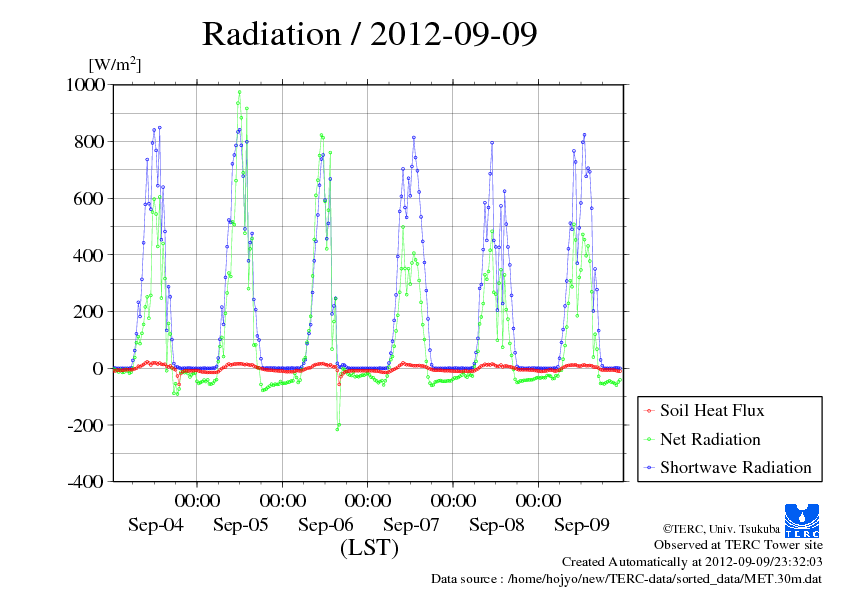Click the TERC logo icon
The height and width of the screenshot is (595, 842).
coord(802,521)
